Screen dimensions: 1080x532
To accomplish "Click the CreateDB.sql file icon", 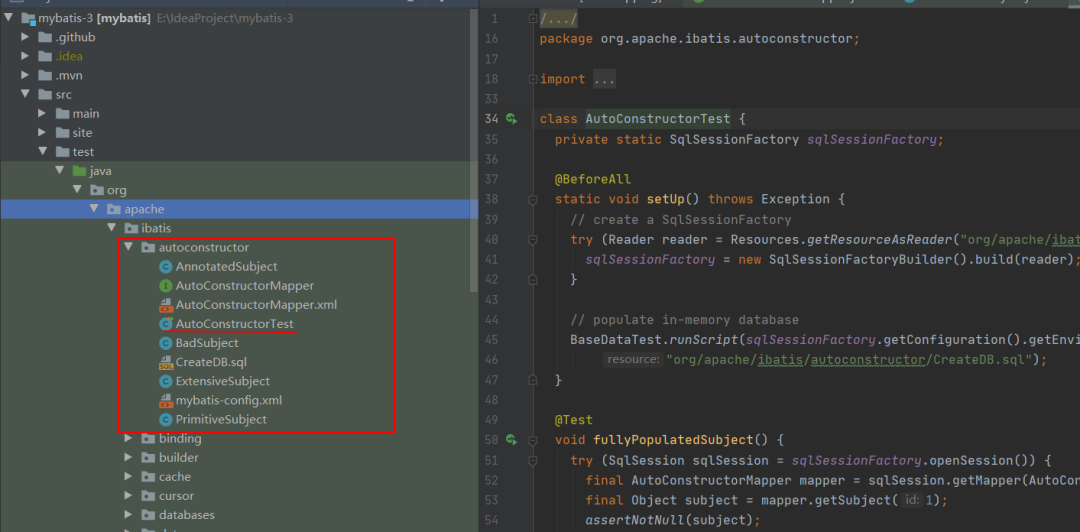I will pyautogui.click(x=165, y=362).
